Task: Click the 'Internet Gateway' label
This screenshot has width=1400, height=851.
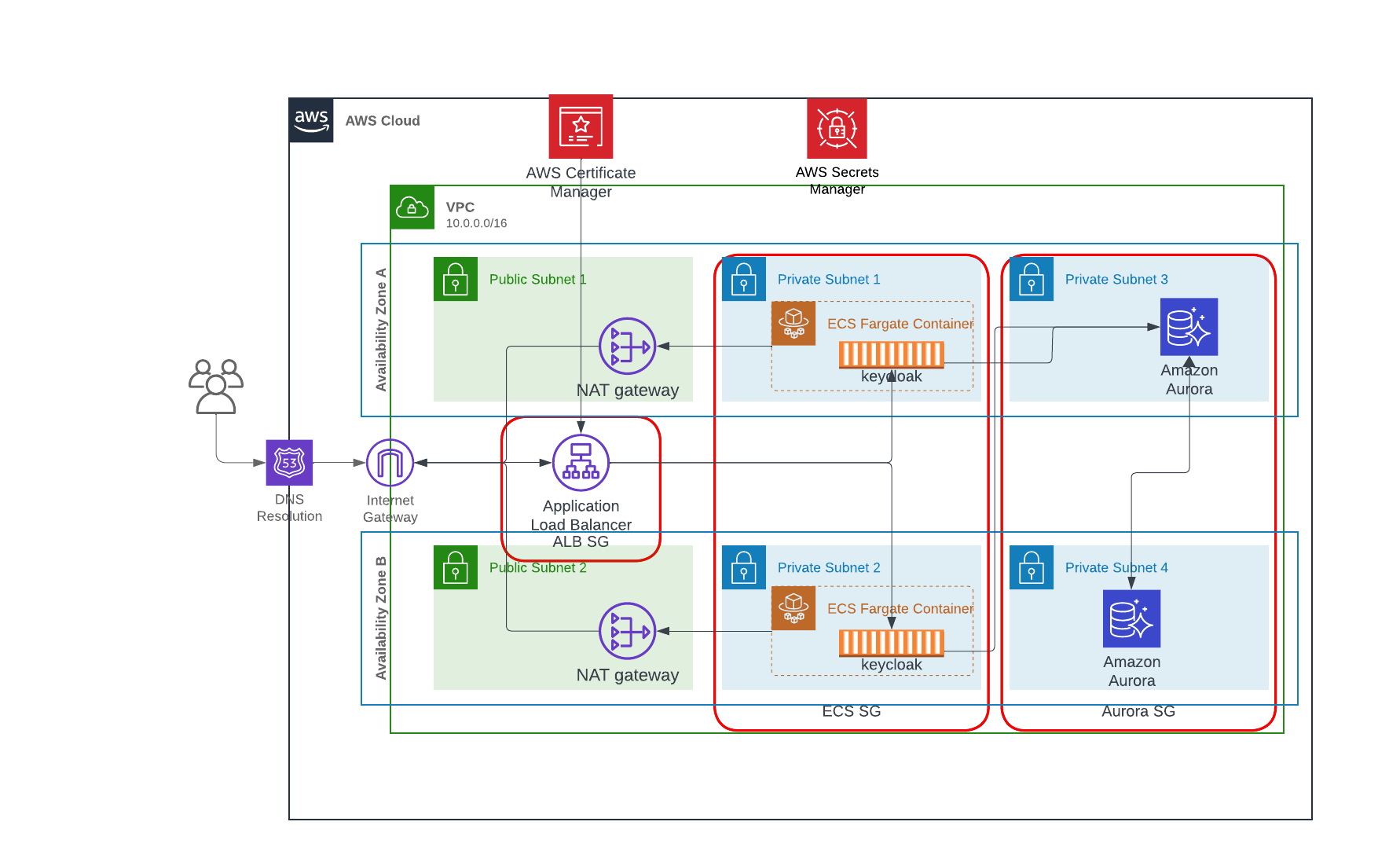Action: [x=390, y=508]
